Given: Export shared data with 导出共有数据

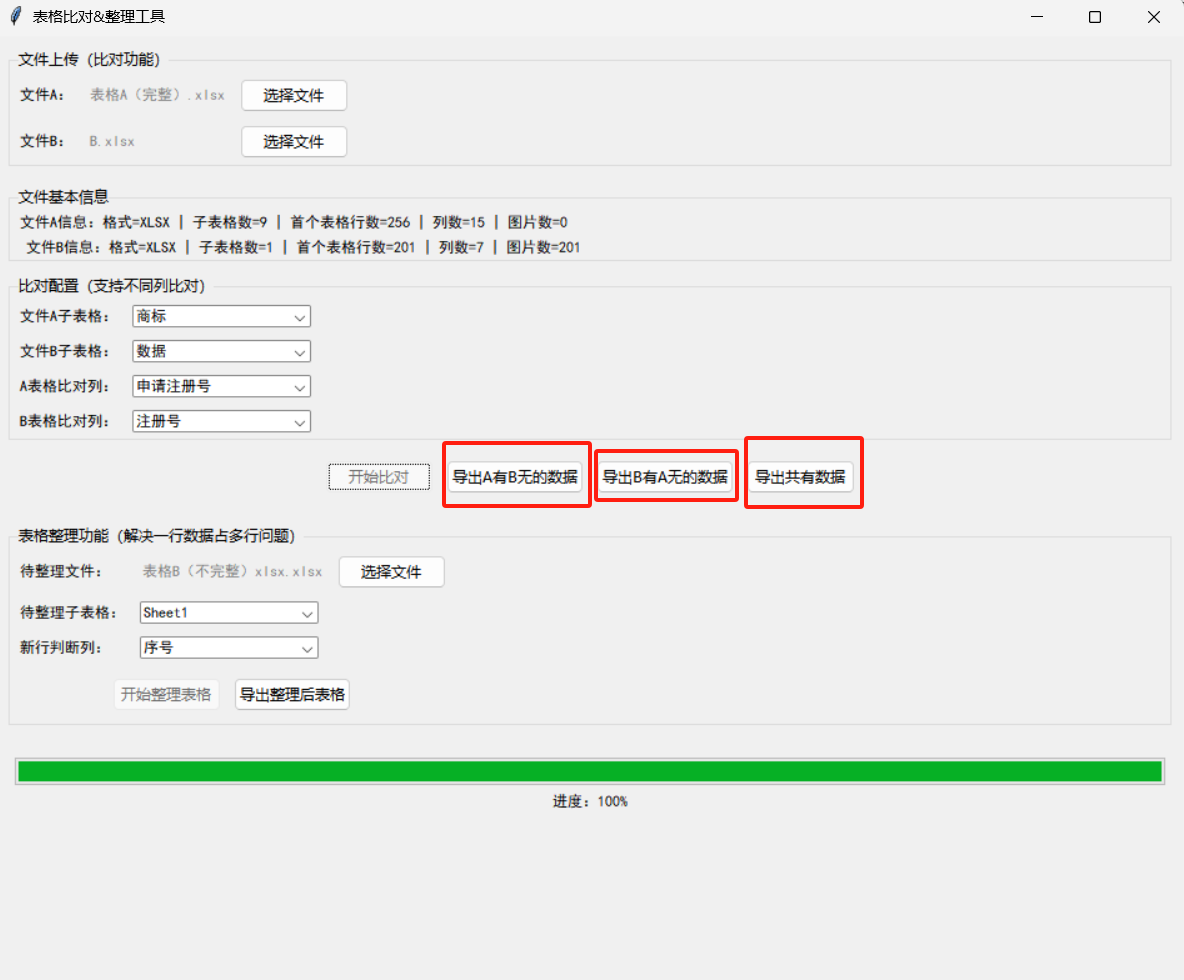Looking at the screenshot, I should [x=800, y=477].
